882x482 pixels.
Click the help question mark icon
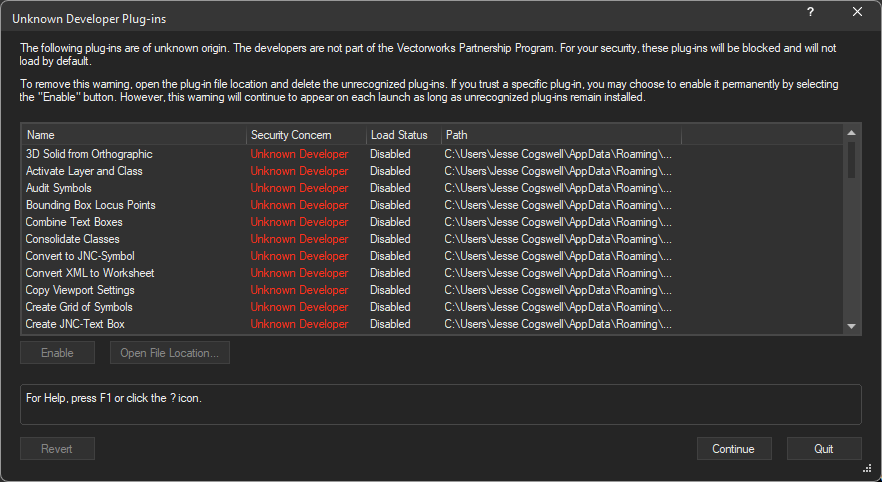[x=810, y=12]
